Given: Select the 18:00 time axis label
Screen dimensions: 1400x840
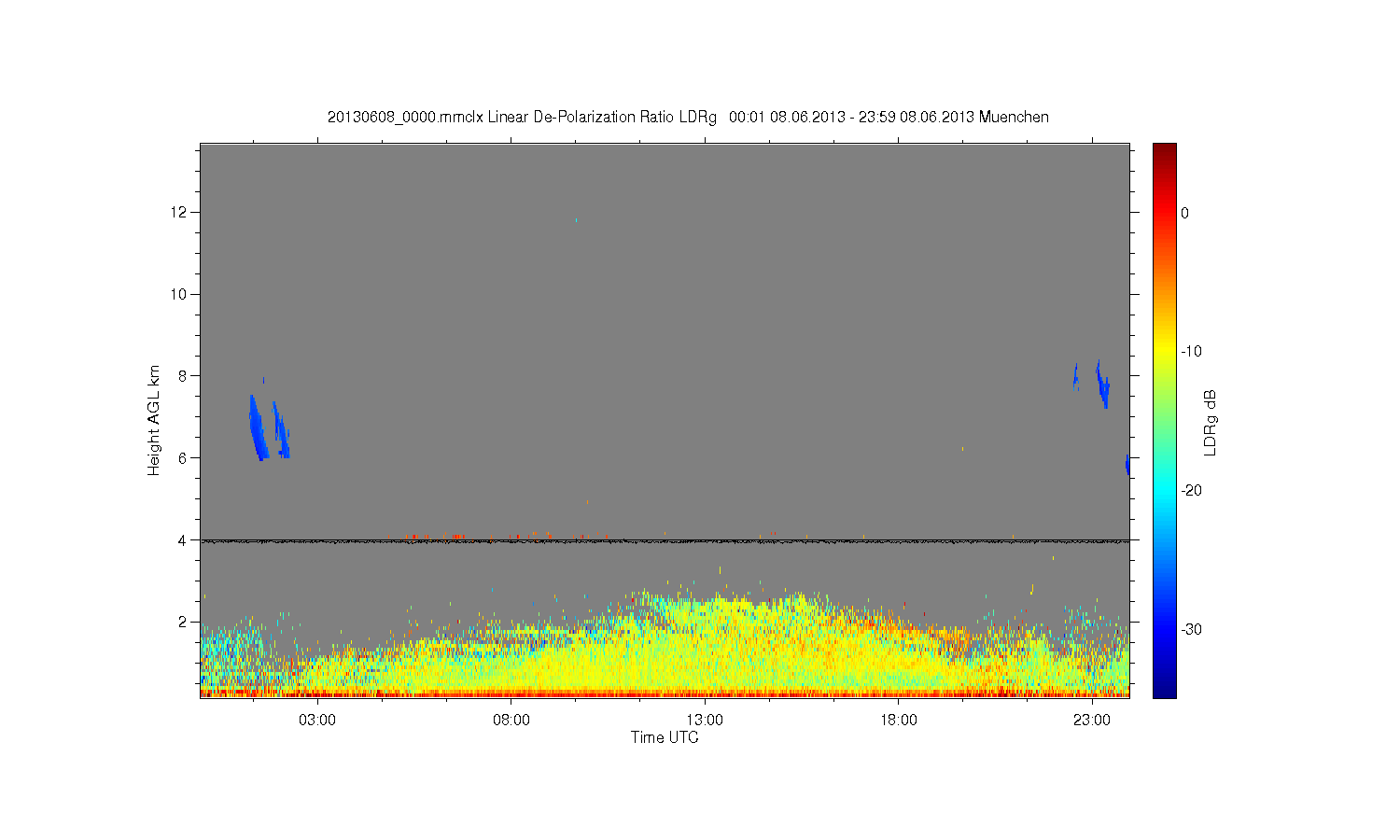Looking at the screenshot, I should [898, 721].
